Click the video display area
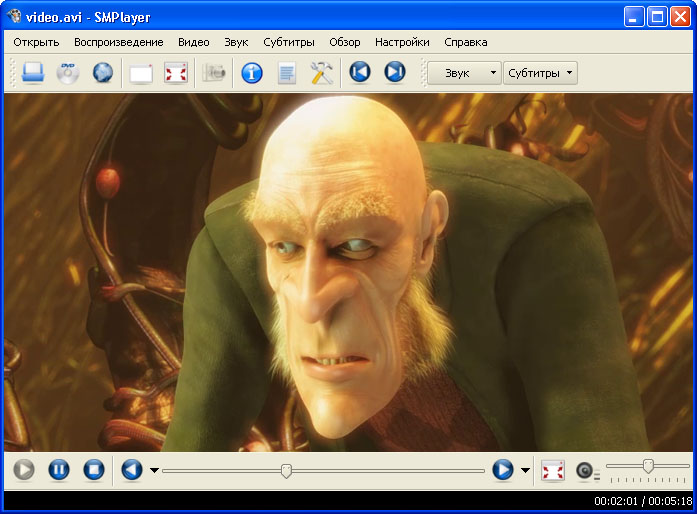This screenshot has width=697, height=514. pos(348,273)
